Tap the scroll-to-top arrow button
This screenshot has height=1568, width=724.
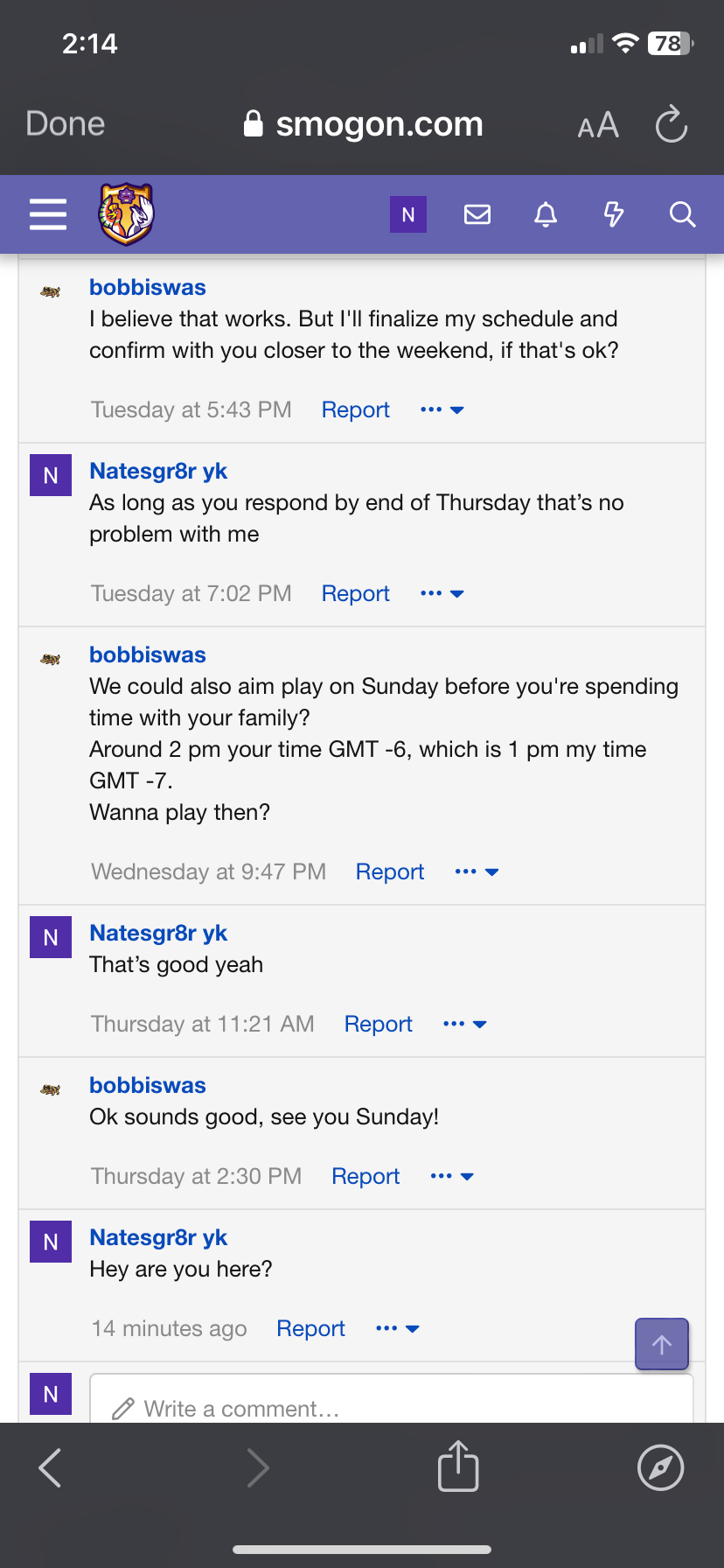(x=662, y=1344)
